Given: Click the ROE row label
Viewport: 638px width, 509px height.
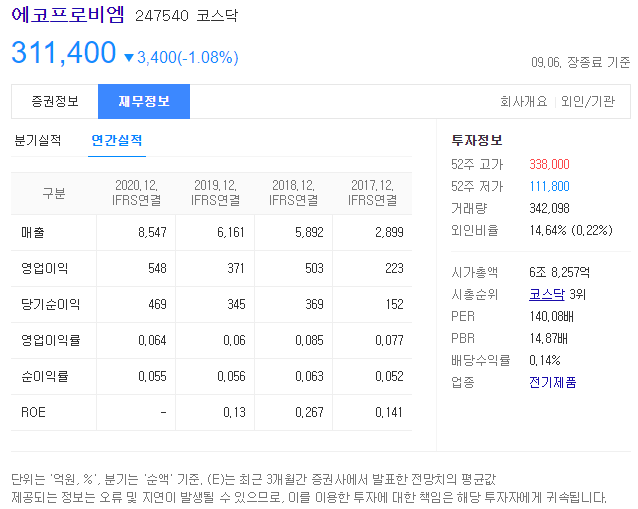Looking at the screenshot, I should pos(33,412).
